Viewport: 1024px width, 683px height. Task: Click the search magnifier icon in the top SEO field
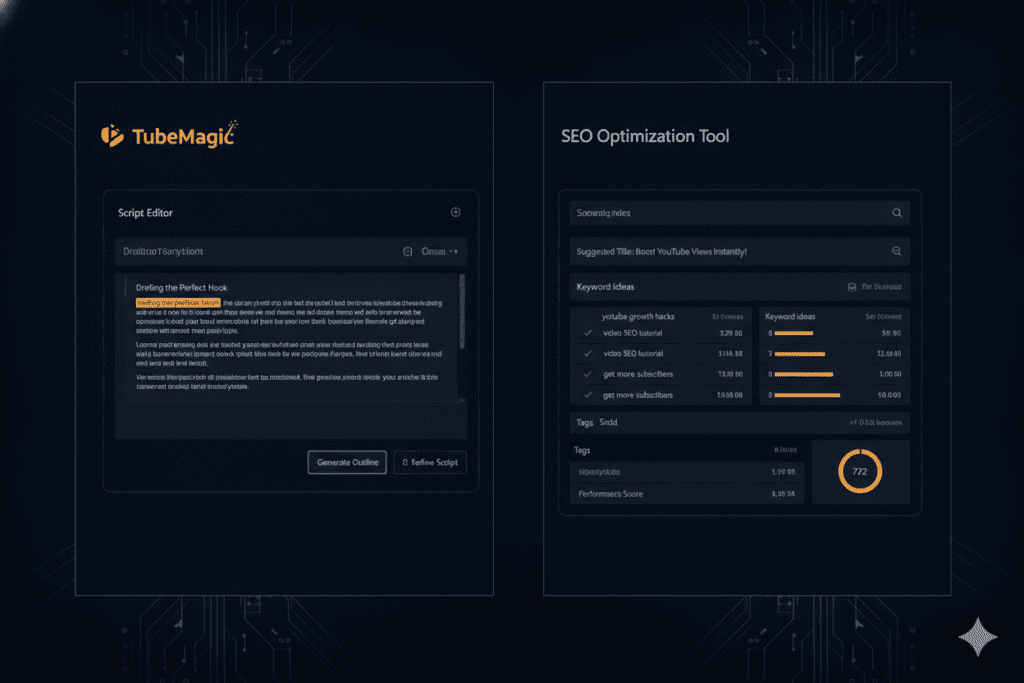pyautogui.click(x=897, y=213)
